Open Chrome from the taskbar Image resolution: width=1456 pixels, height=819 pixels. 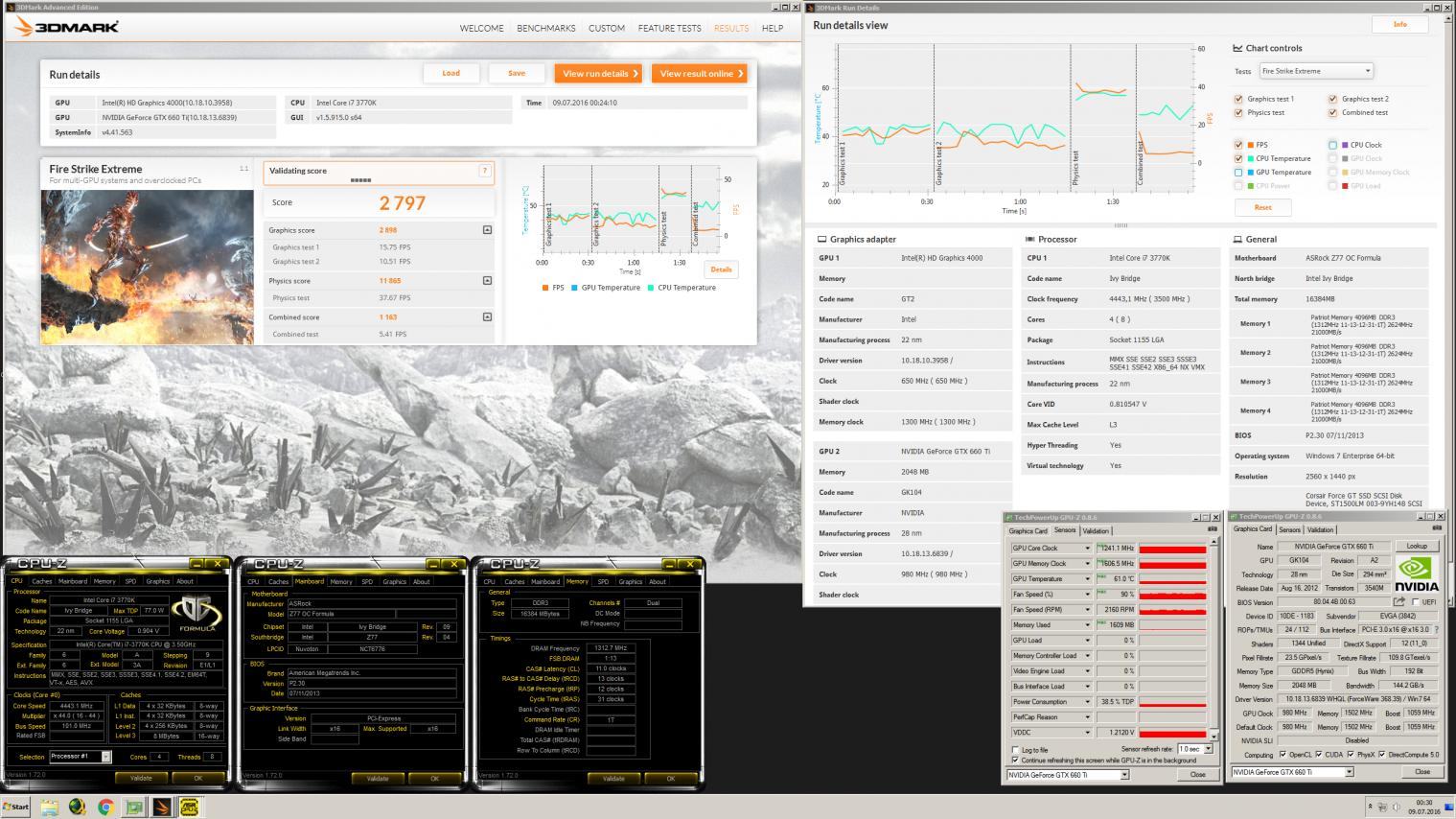105,807
